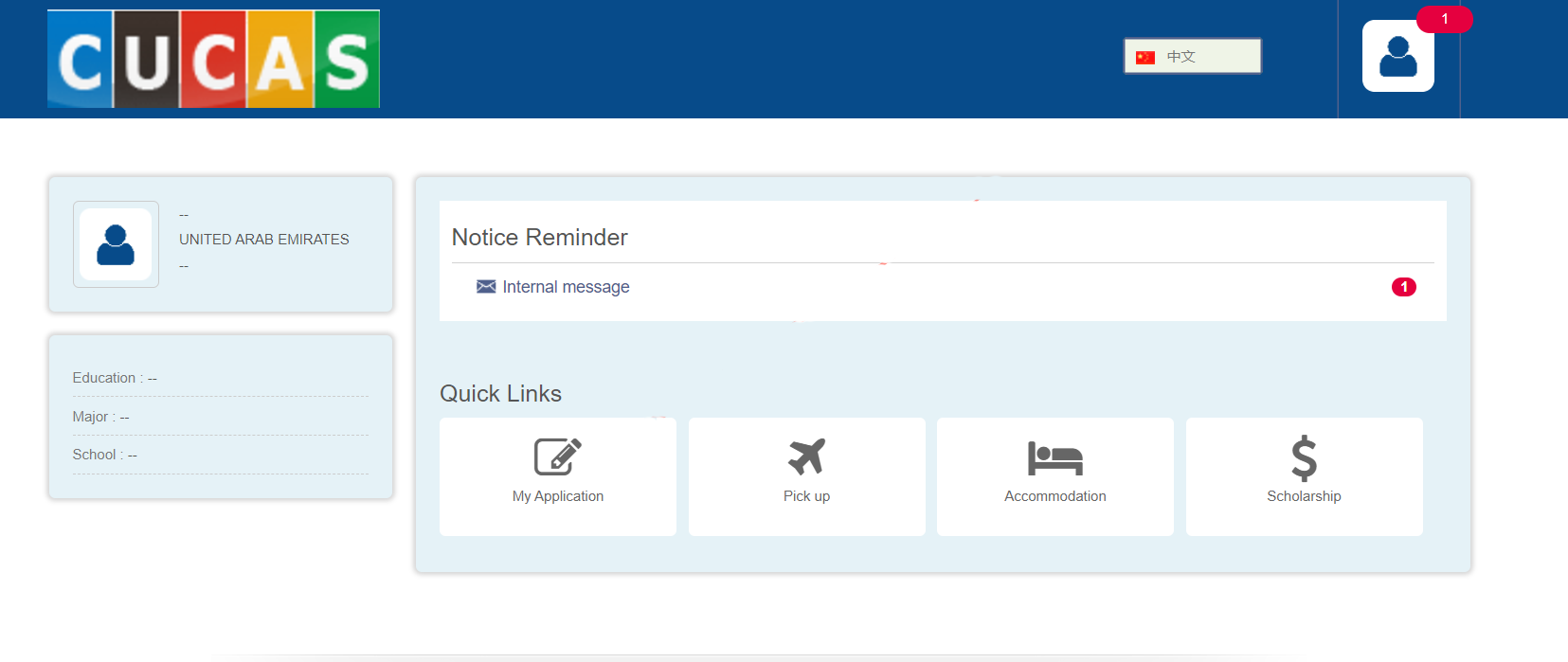Viewport: 1568px width, 662px height.
Task: Open the My Application quick link label
Action: (557, 496)
